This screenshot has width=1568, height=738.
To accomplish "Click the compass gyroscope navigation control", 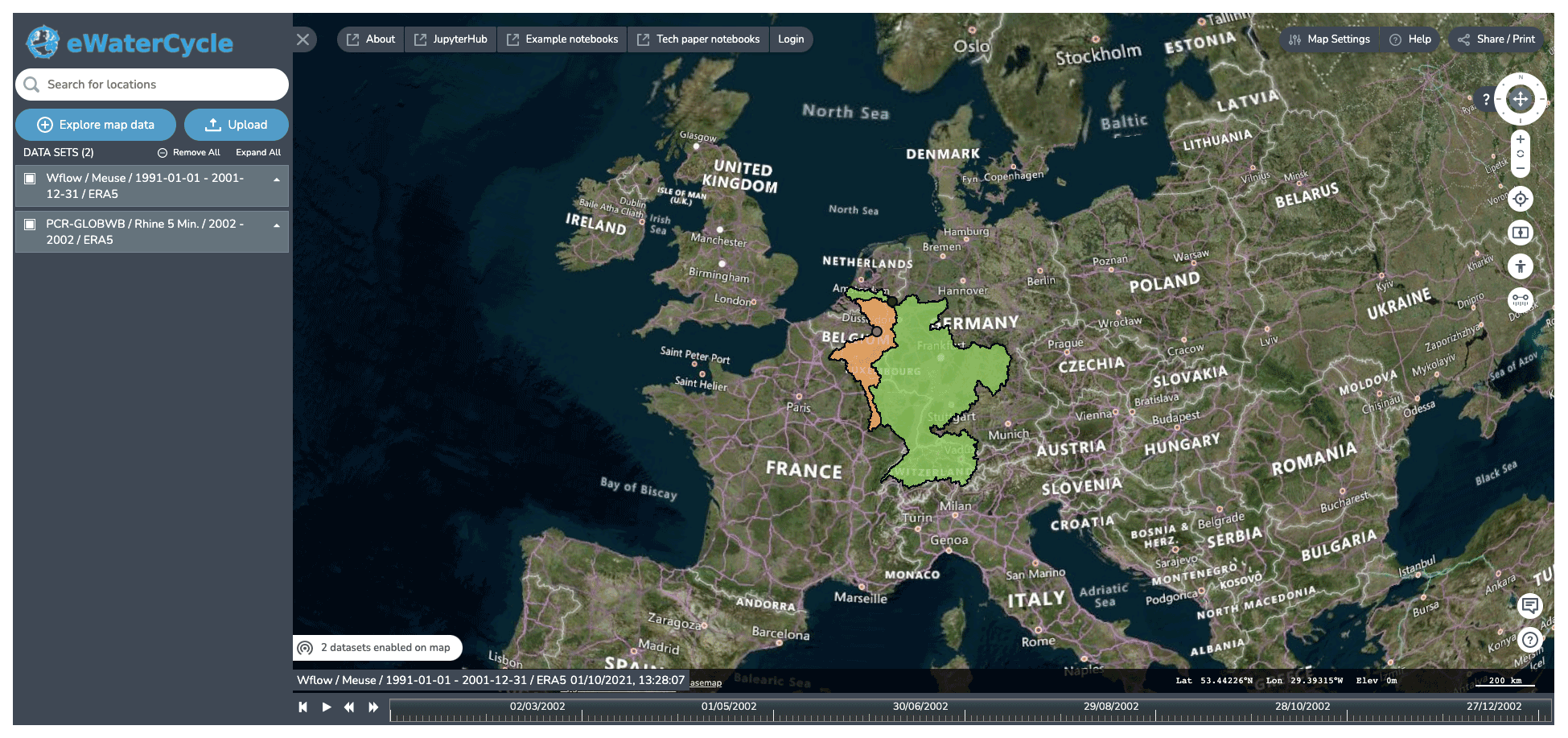I will click(x=1520, y=100).
